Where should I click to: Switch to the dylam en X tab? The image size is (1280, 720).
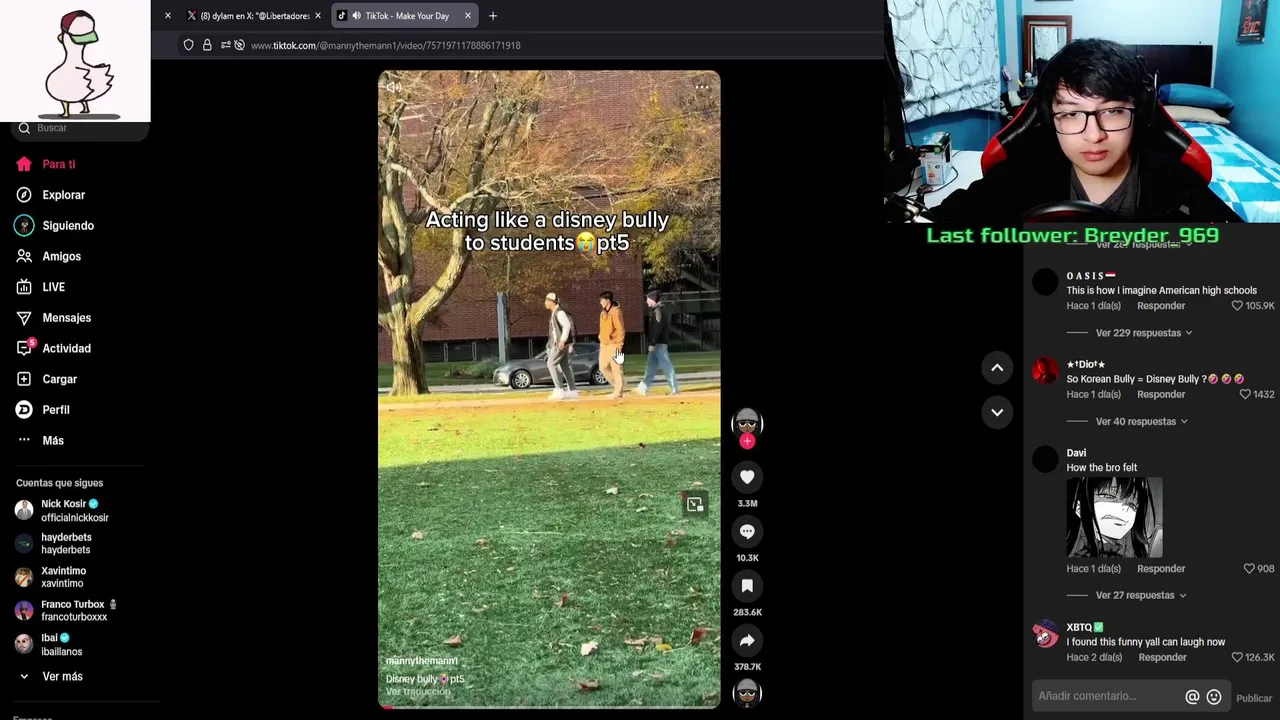click(253, 16)
